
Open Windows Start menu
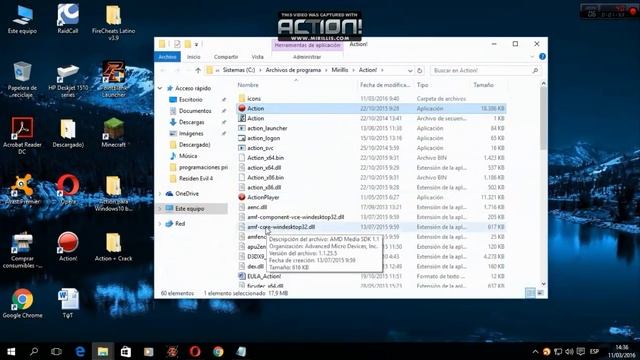[x=11, y=351]
